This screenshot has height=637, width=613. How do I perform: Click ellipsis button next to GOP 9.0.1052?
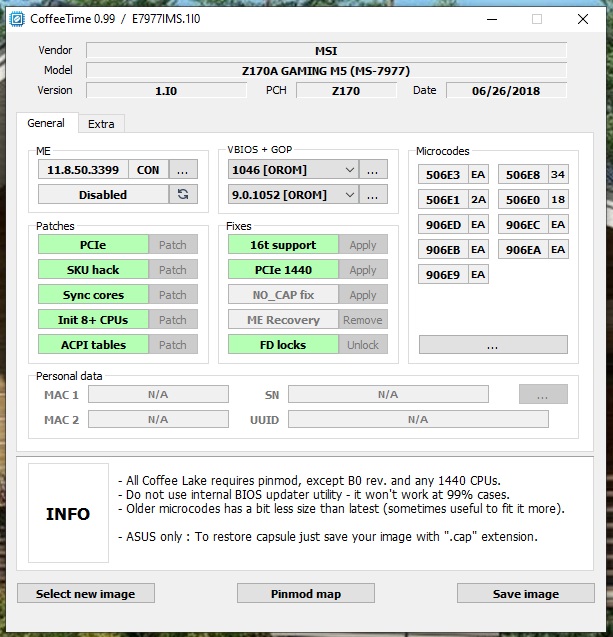click(x=373, y=195)
